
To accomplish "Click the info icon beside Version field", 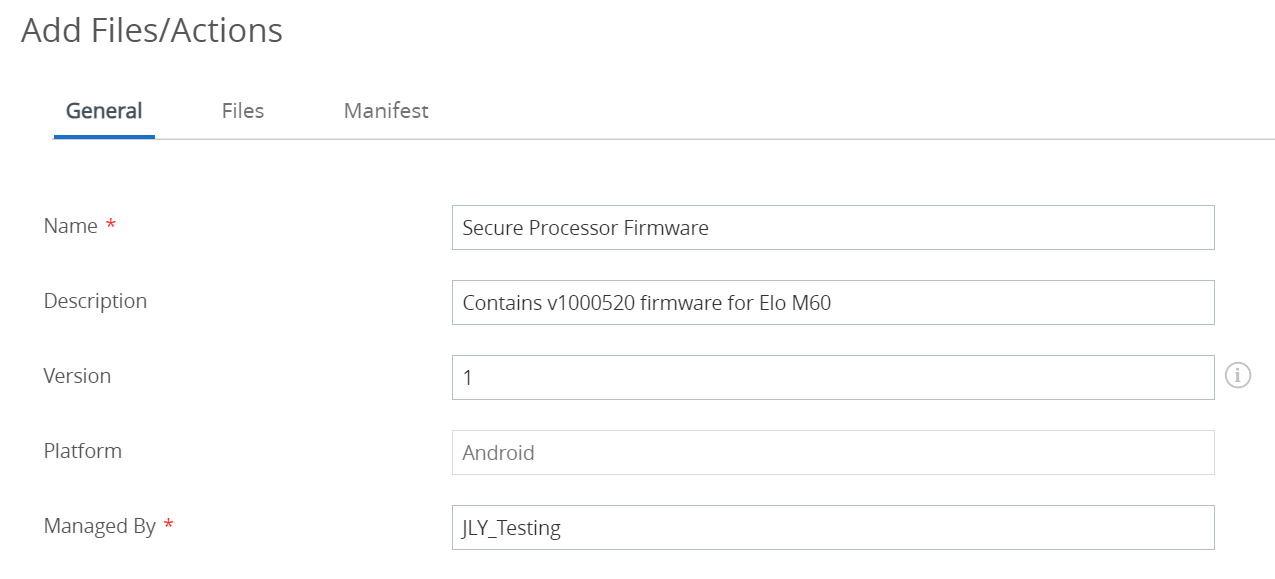I will 1238,376.
